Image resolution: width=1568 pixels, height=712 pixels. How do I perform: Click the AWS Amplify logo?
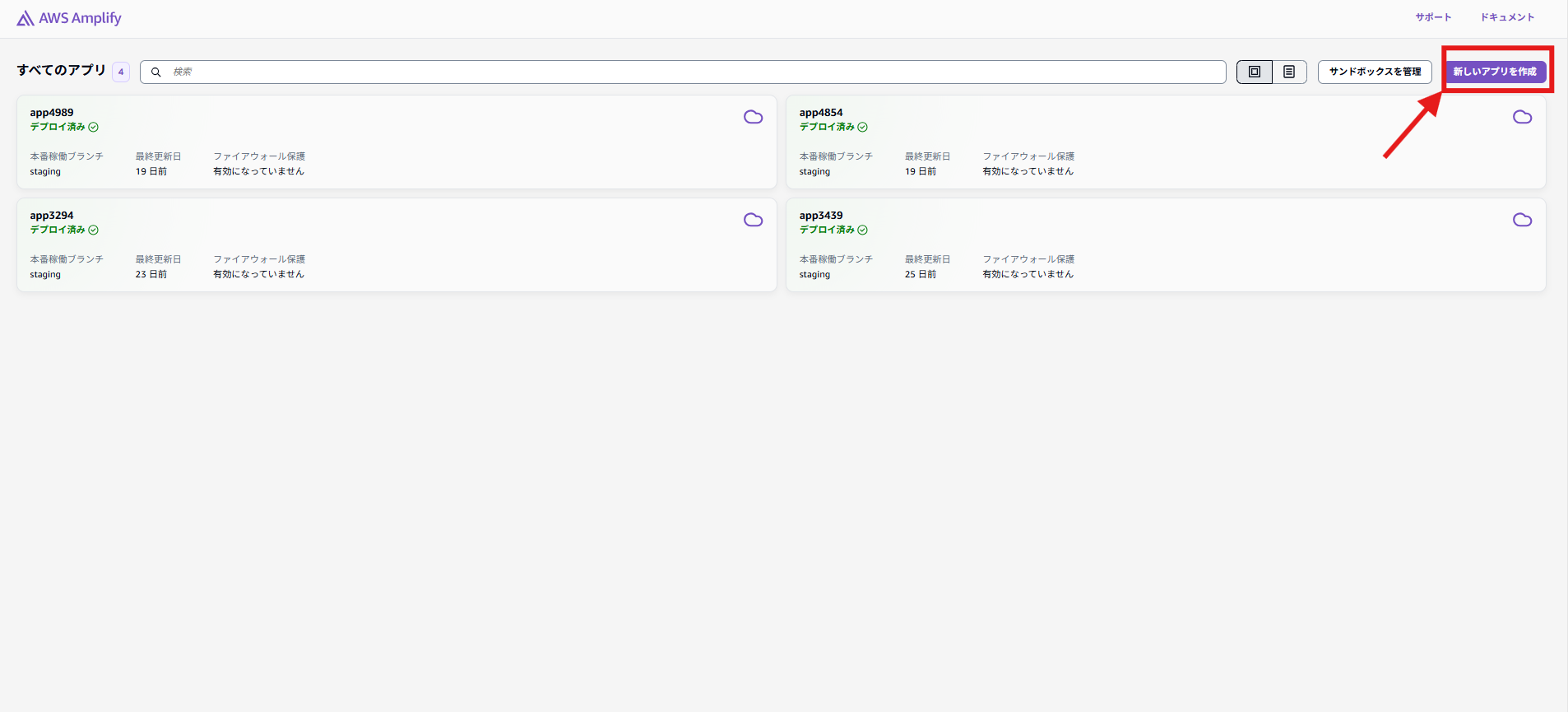click(69, 18)
